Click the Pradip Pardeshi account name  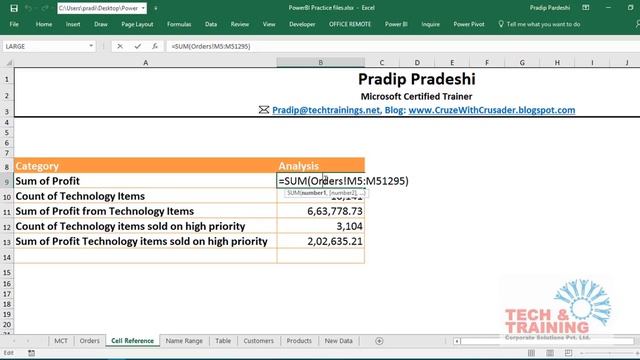click(549, 8)
